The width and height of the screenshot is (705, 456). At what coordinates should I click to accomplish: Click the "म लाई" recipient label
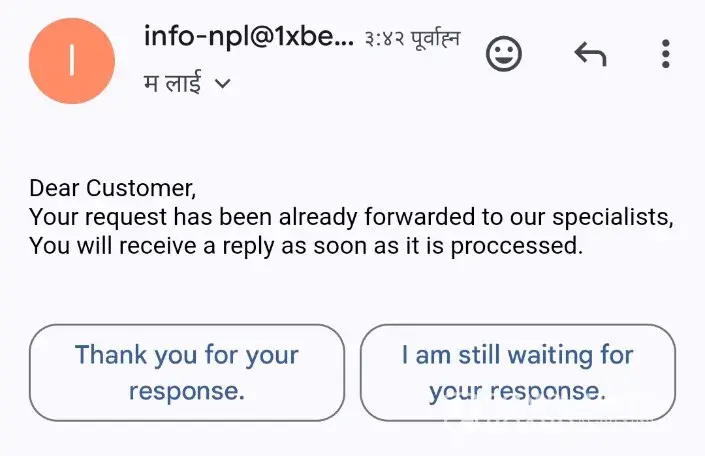tap(172, 85)
